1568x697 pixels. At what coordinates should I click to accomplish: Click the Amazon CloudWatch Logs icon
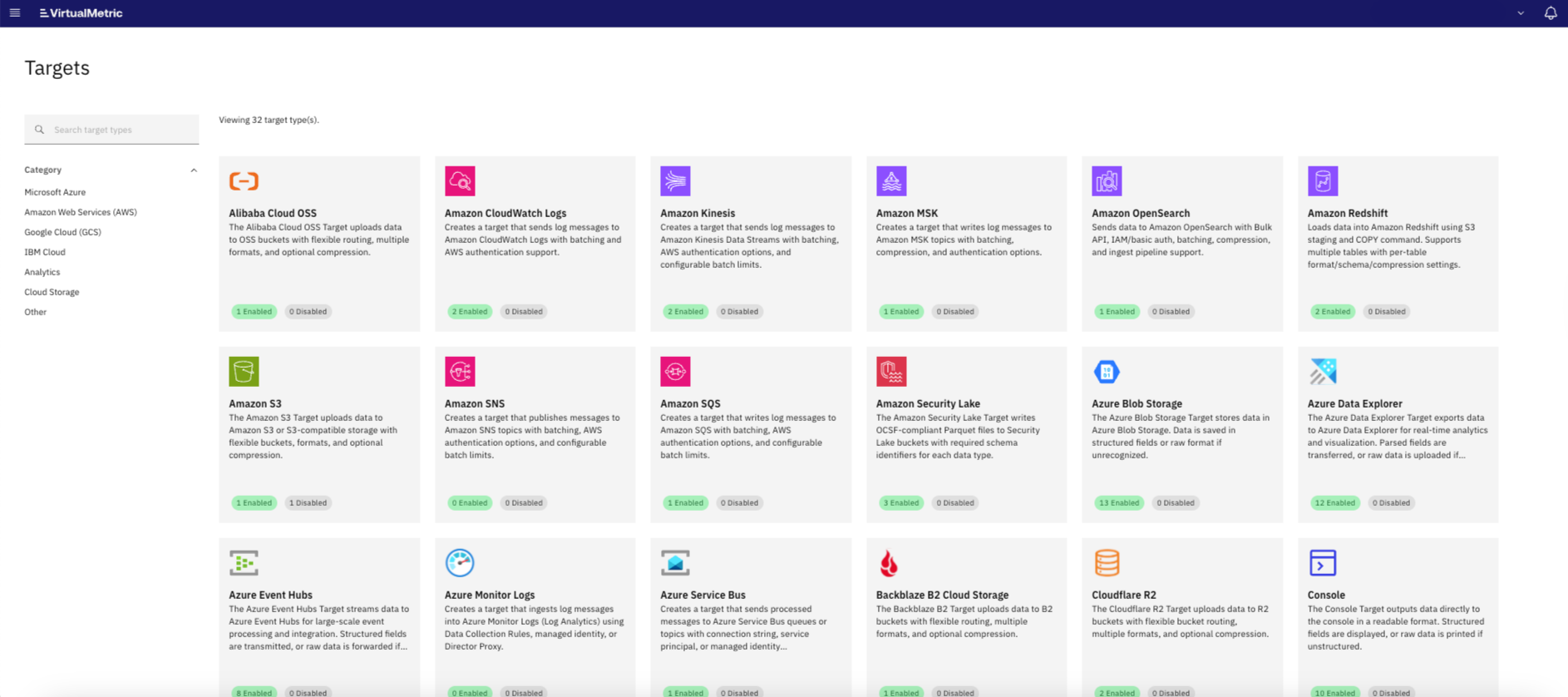tap(460, 180)
